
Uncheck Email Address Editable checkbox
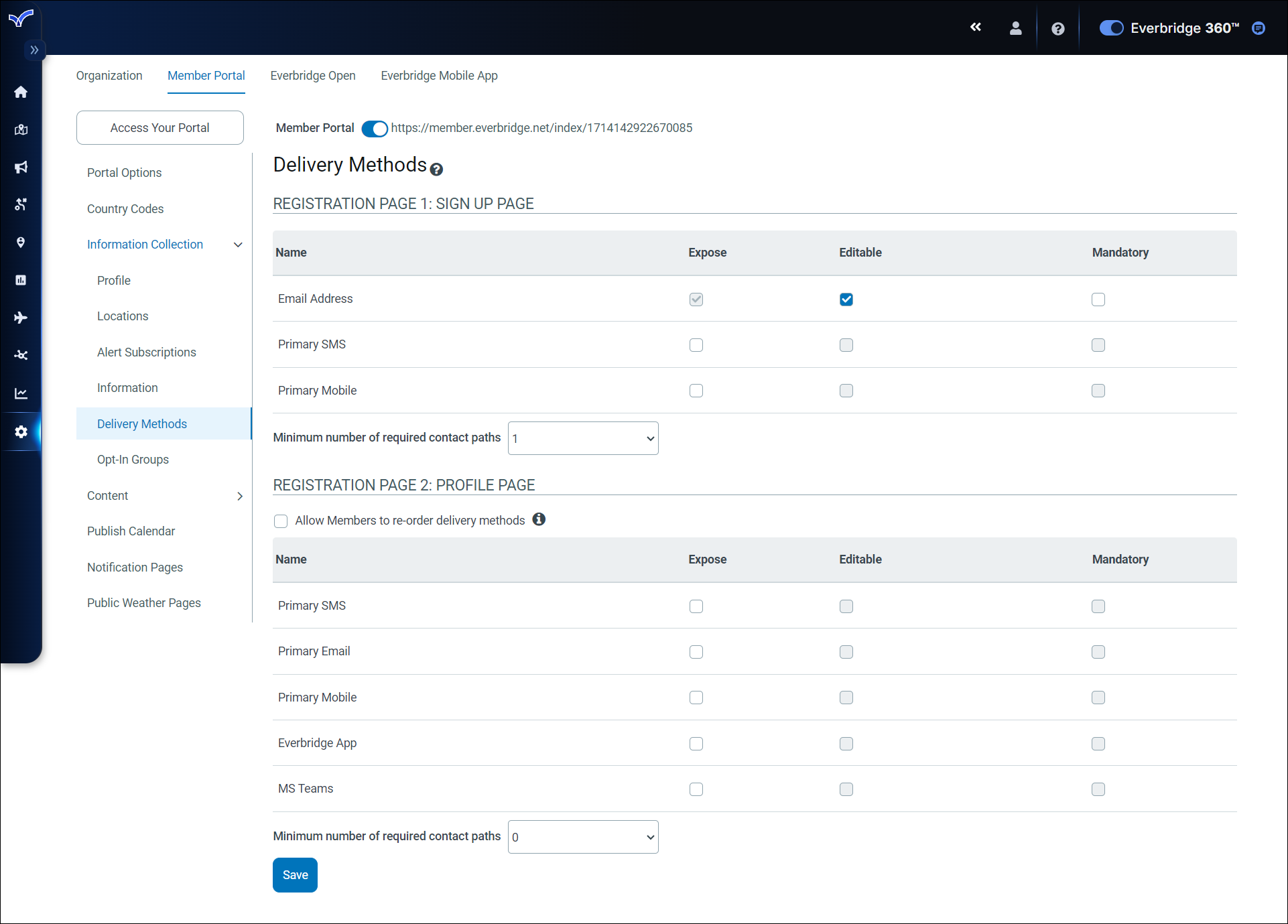click(x=846, y=300)
